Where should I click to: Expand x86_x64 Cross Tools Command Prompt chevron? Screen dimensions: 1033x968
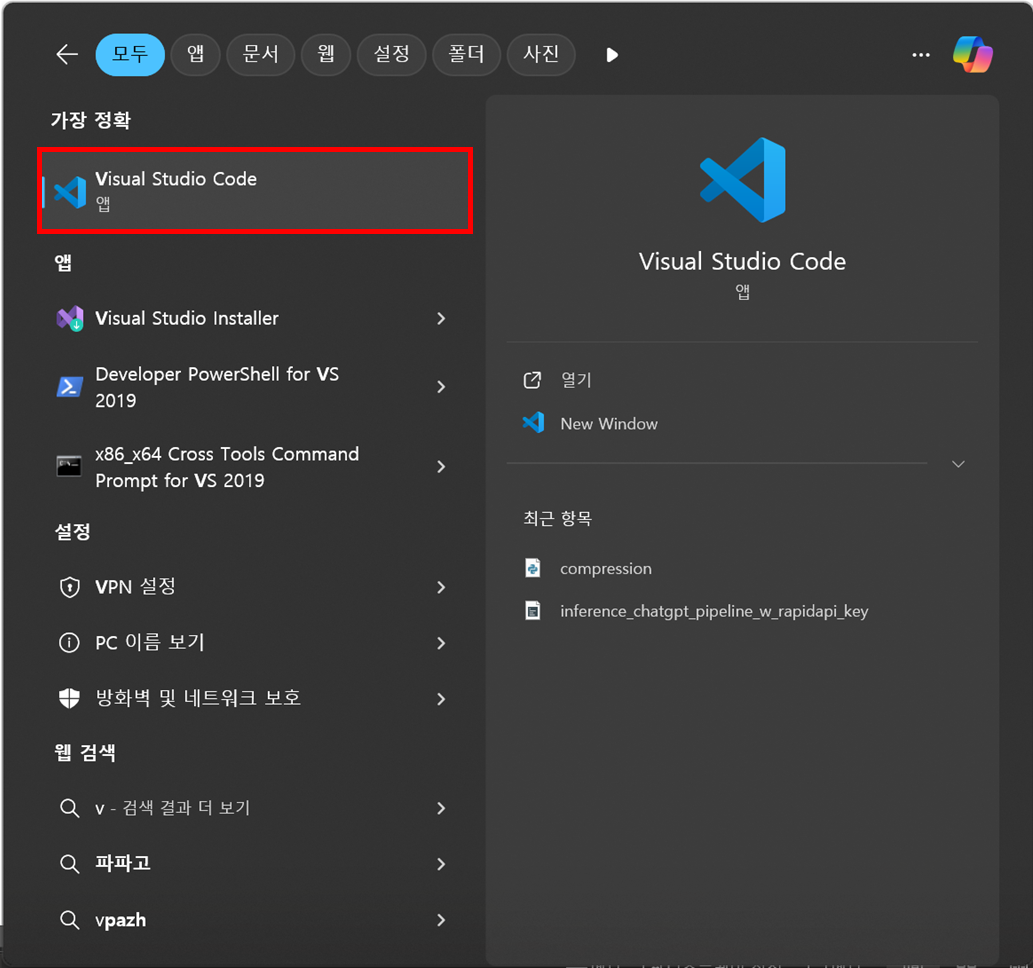441,467
